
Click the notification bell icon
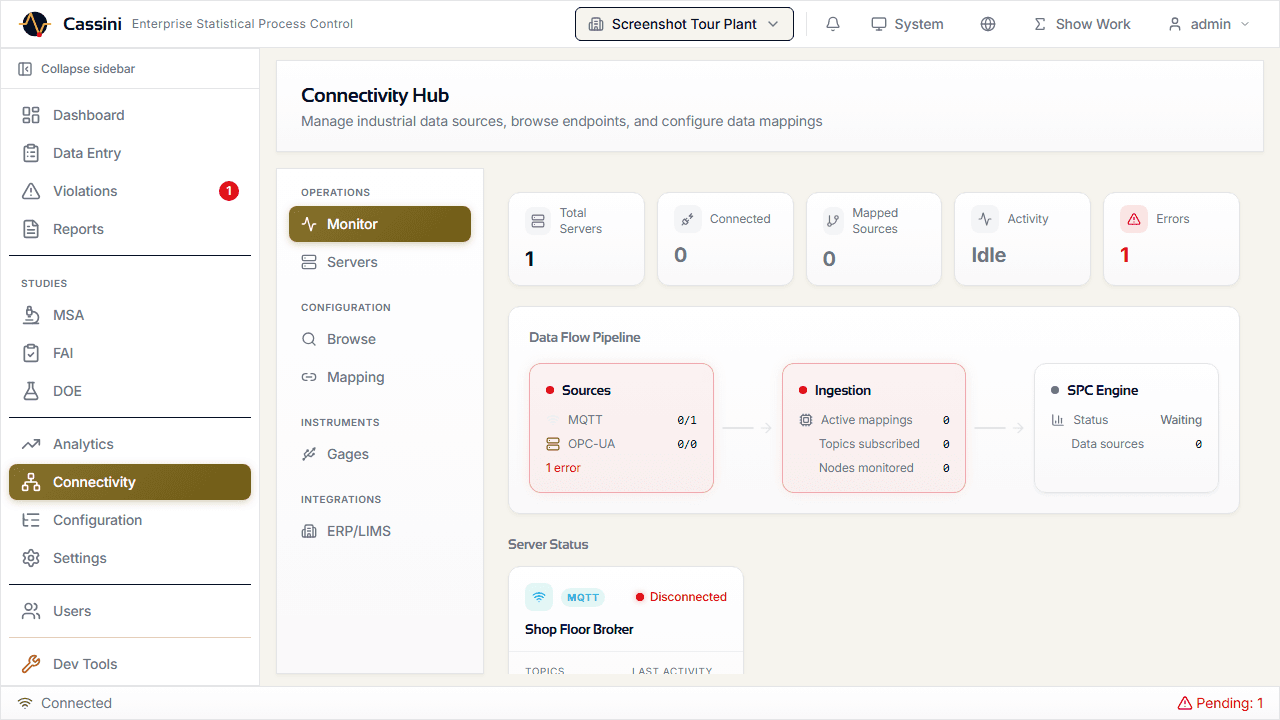click(x=832, y=23)
